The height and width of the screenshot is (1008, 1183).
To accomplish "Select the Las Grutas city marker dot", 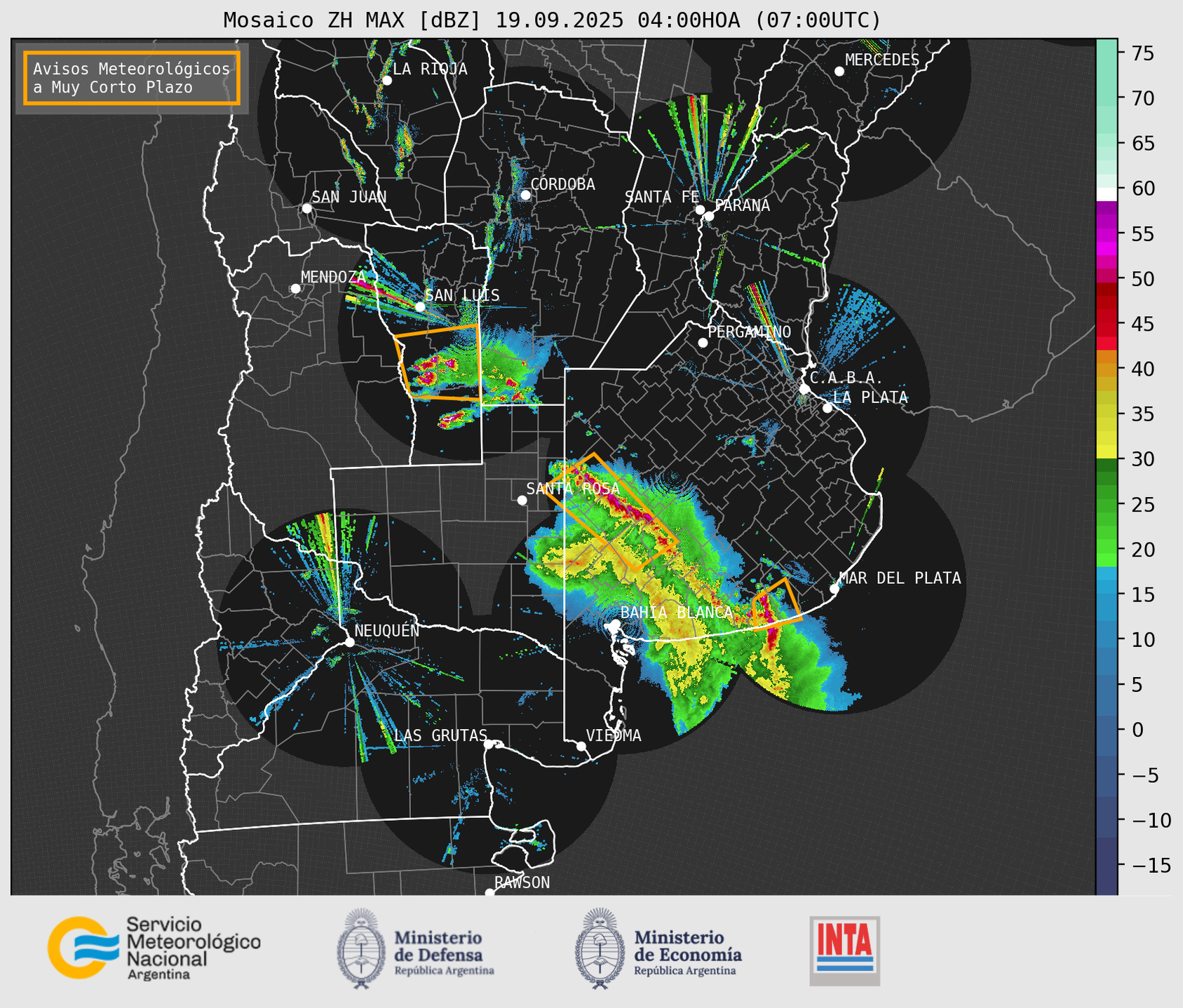I will 489,744.
